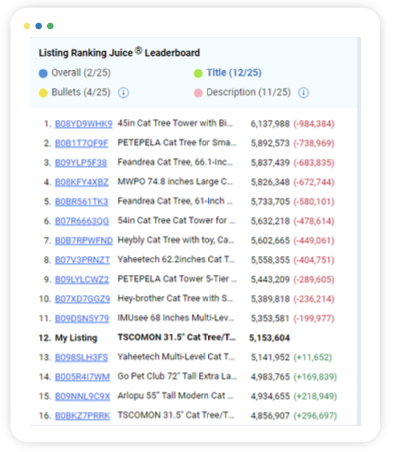
Task: Open info icon next to Description
Action: [303, 92]
